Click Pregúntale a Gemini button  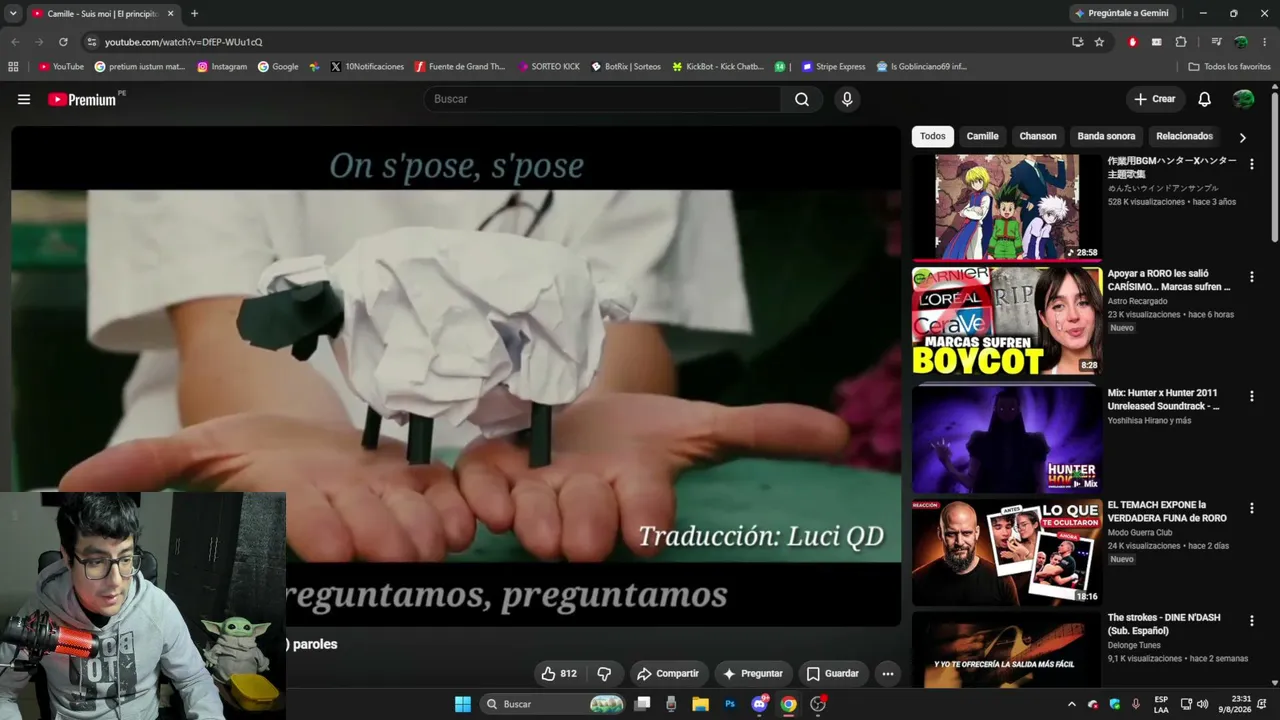click(1121, 14)
